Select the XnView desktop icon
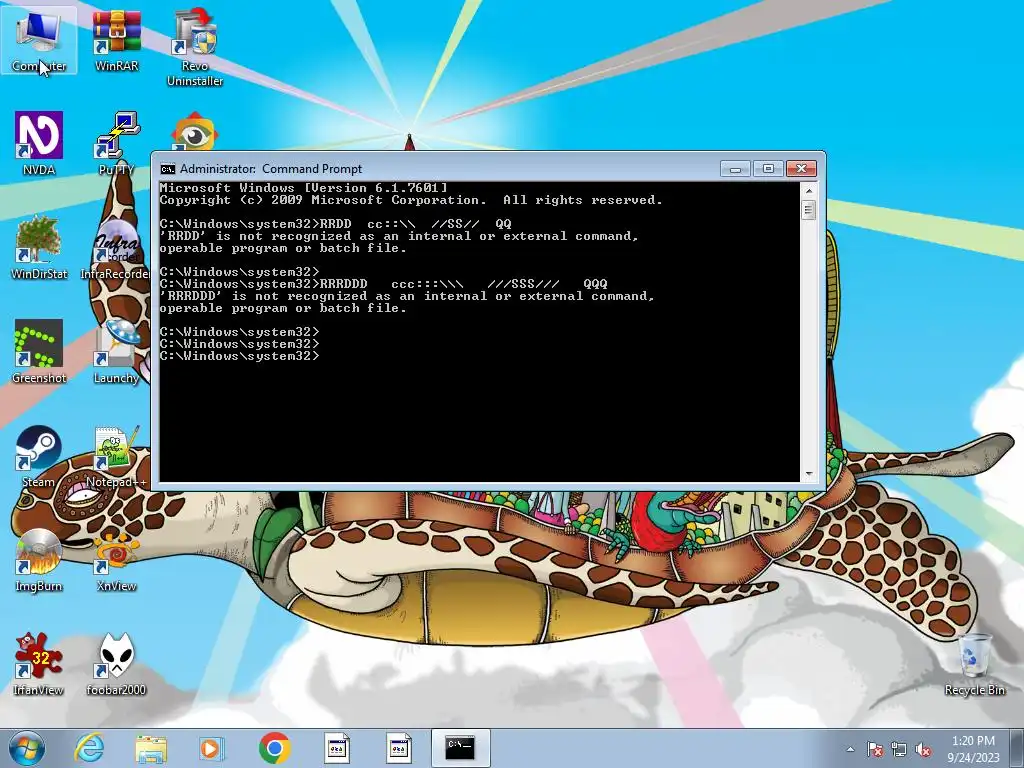The width and height of the screenshot is (1024, 768). pos(116,560)
